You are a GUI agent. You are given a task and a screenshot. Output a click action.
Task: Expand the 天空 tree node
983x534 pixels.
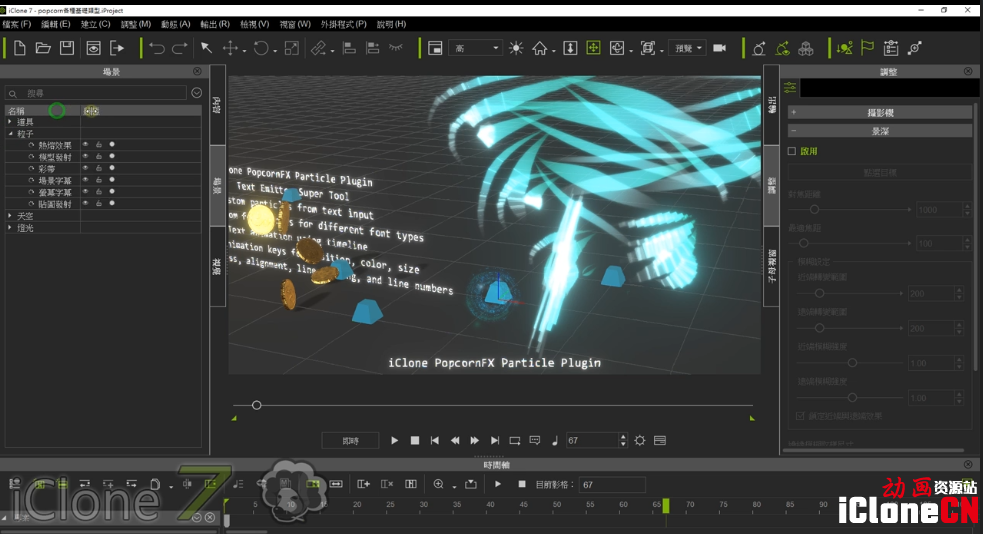pyautogui.click(x=9, y=216)
